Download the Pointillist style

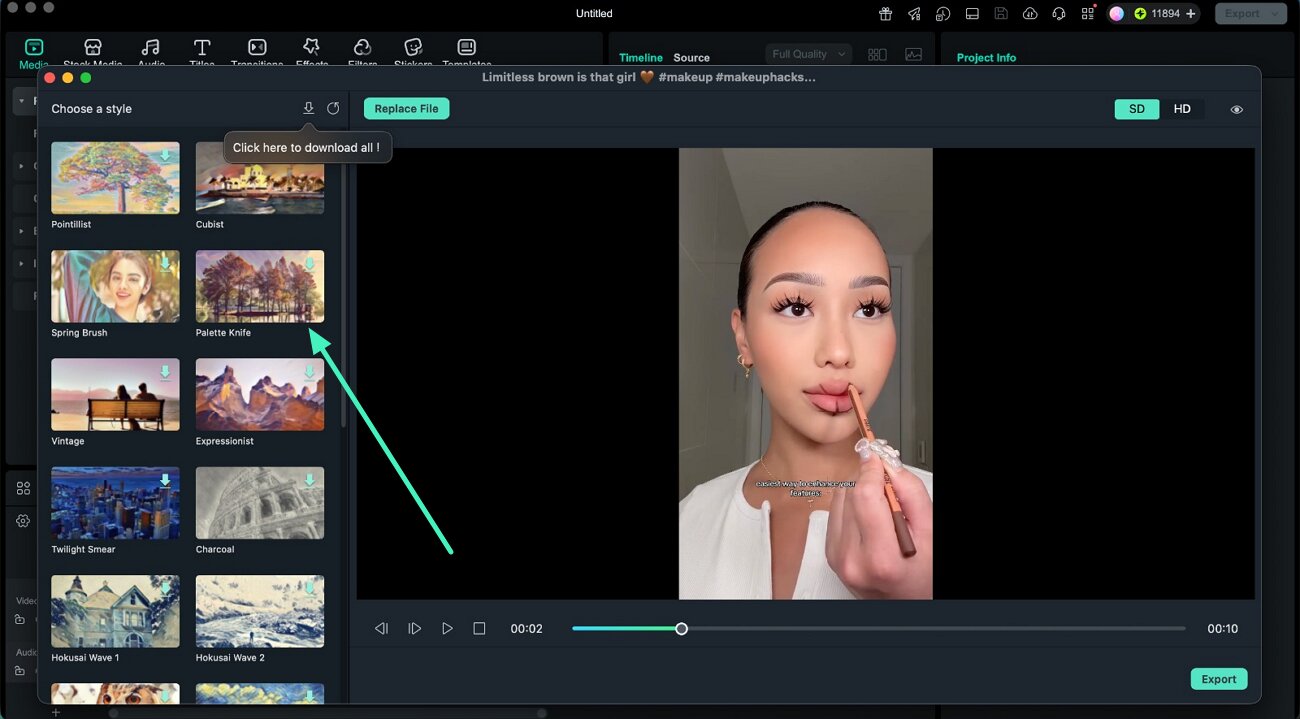pos(165,156)
